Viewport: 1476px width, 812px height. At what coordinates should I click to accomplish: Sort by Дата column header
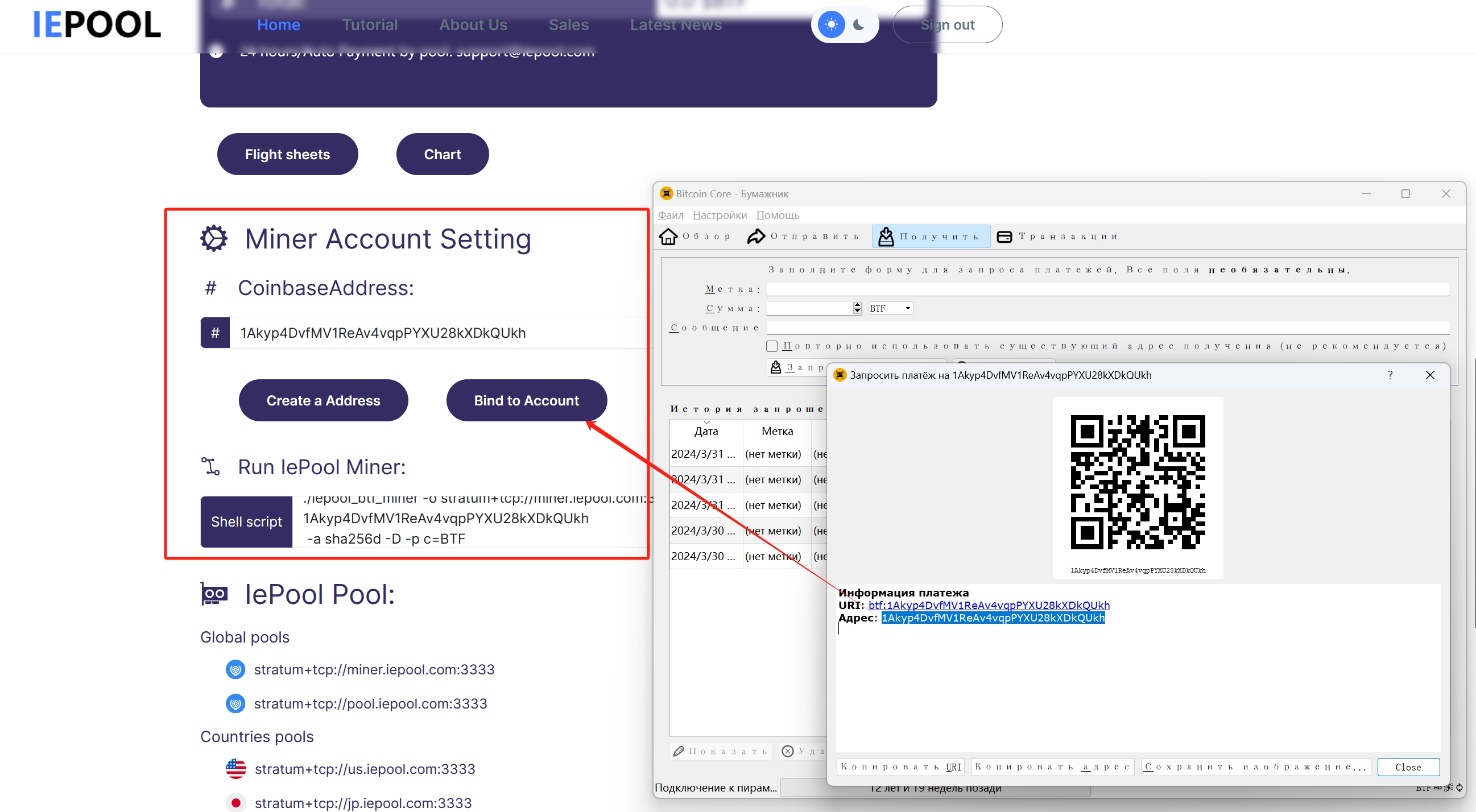(x=706, y=431)
